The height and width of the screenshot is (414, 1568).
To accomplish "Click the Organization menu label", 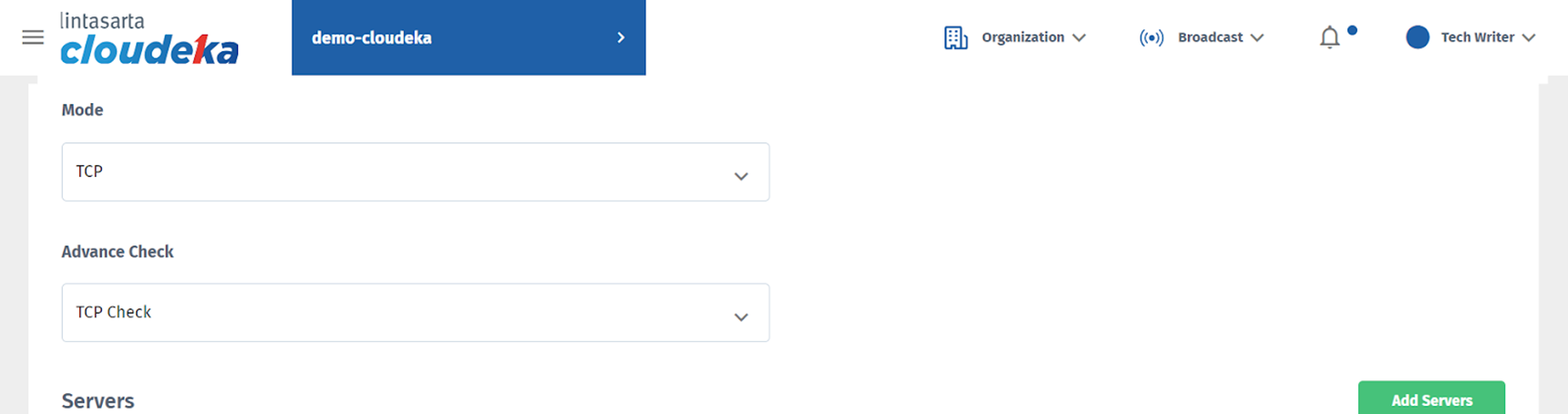I will (1023, 37).
